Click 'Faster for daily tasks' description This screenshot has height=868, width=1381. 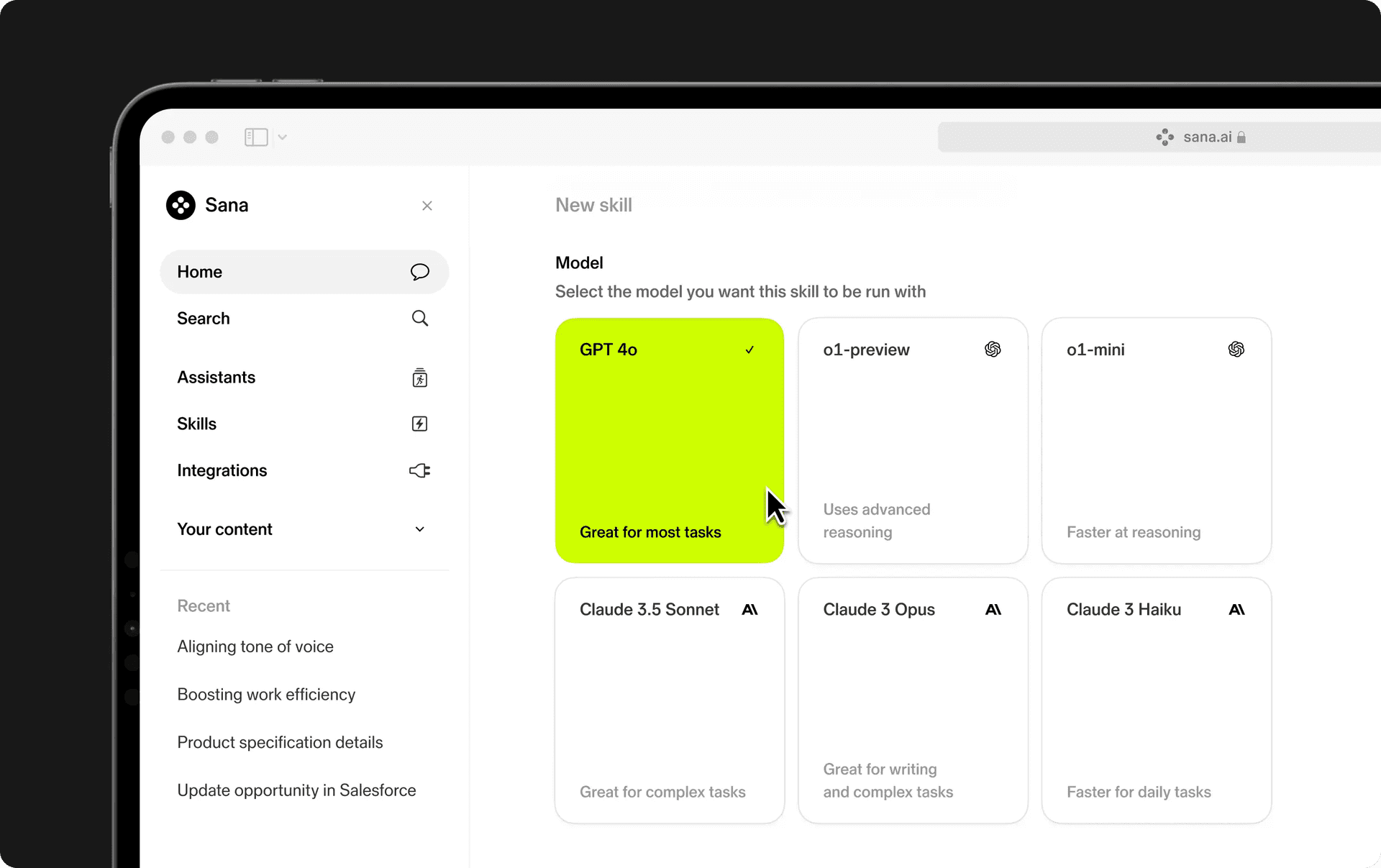[x=1139, y=792]
